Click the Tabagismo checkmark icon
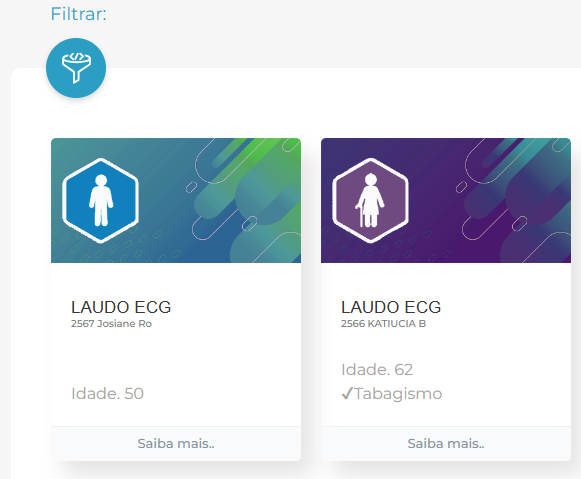This screenshot has height=479, width=581. (x=347, y=393)
